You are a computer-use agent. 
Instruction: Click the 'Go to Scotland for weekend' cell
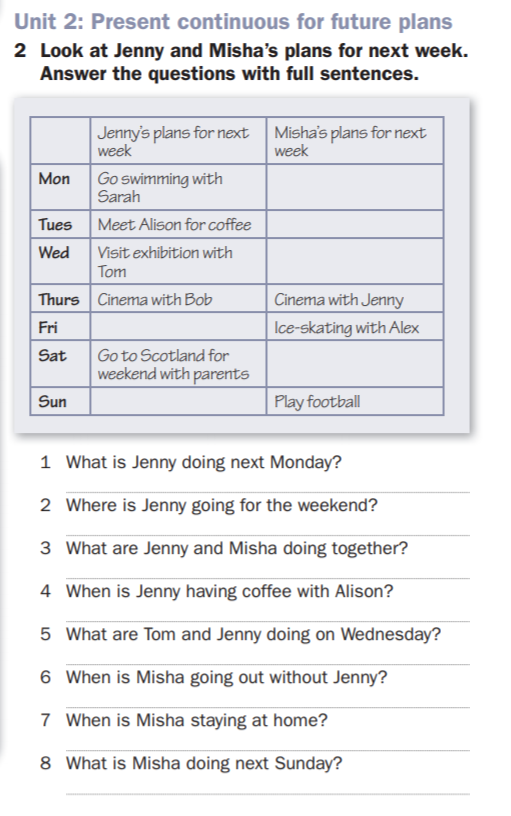pos(178,364)
